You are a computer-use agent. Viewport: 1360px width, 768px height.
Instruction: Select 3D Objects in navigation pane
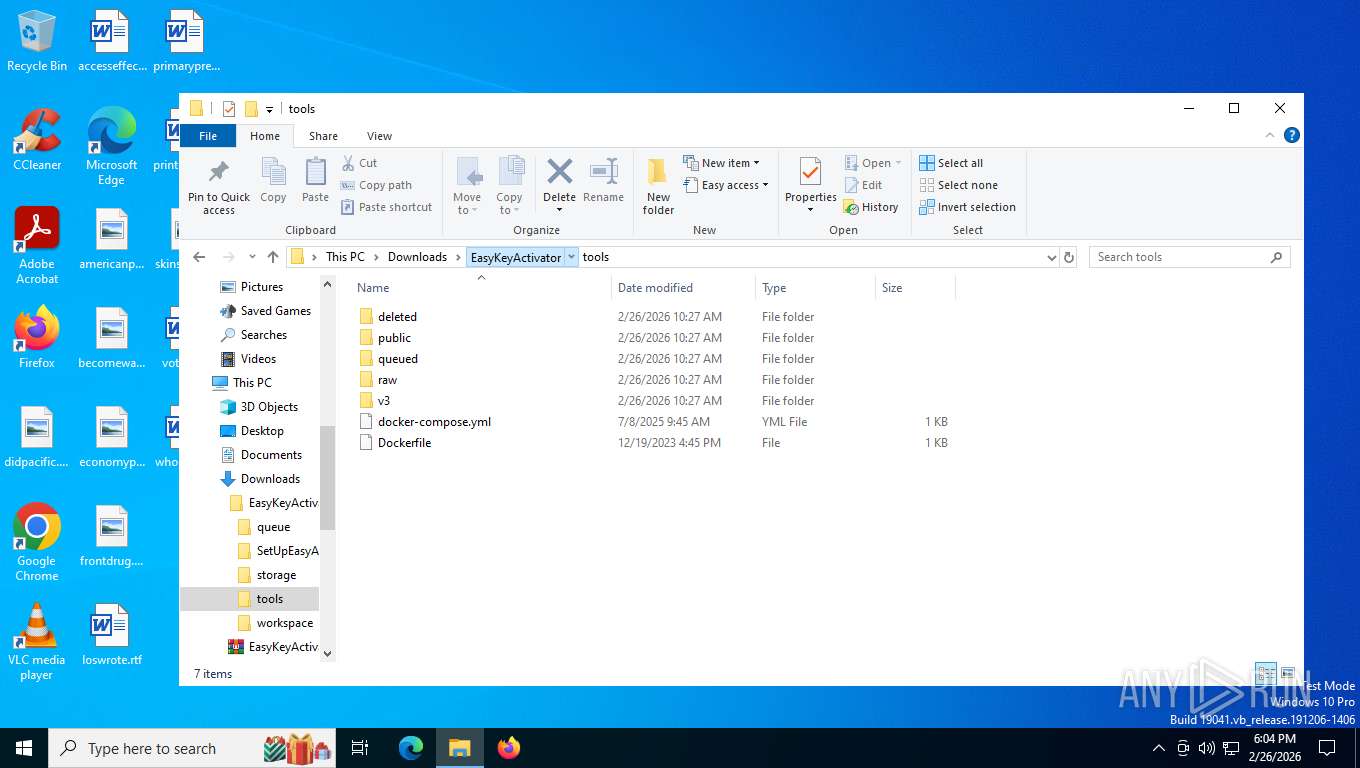tap(269, 407)
